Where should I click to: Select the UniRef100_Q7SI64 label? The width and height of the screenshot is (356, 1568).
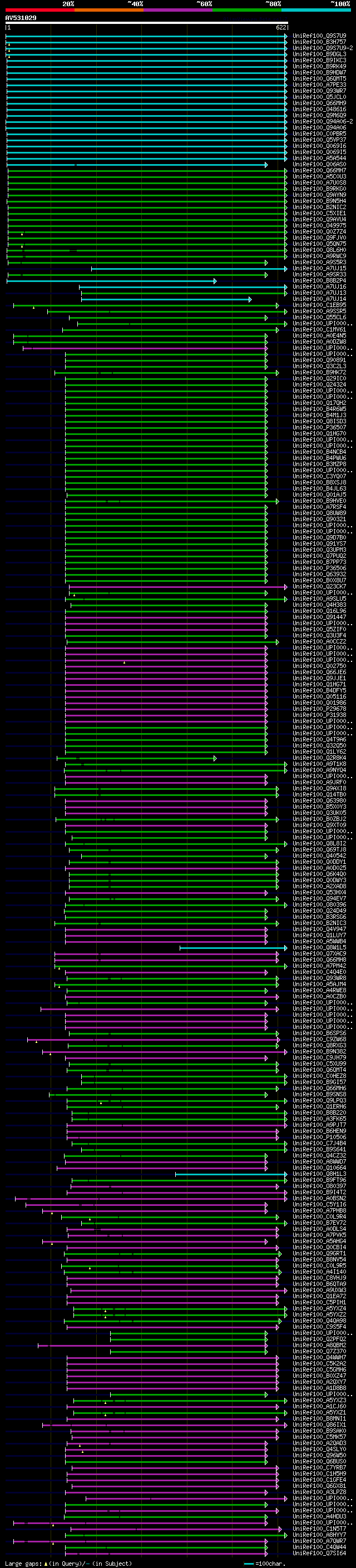(319, 1553)
